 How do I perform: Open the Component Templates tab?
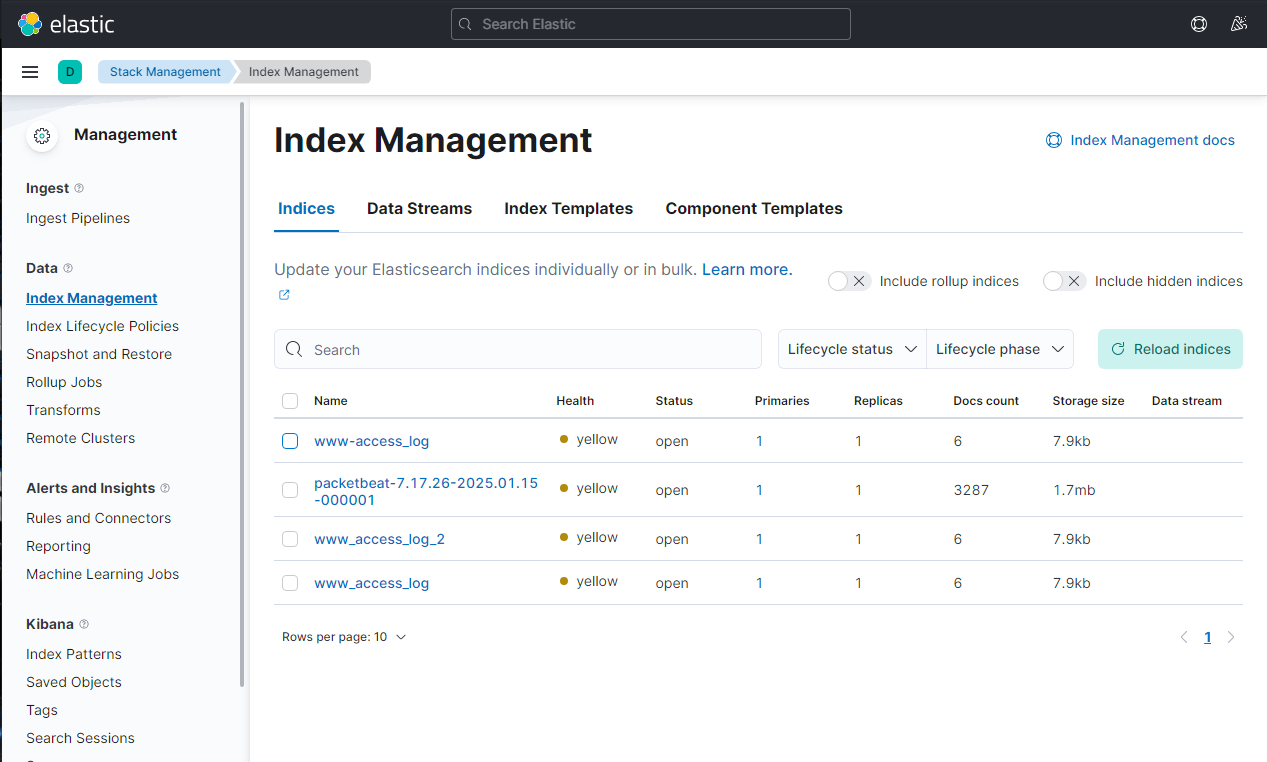[x=754, y=209]
